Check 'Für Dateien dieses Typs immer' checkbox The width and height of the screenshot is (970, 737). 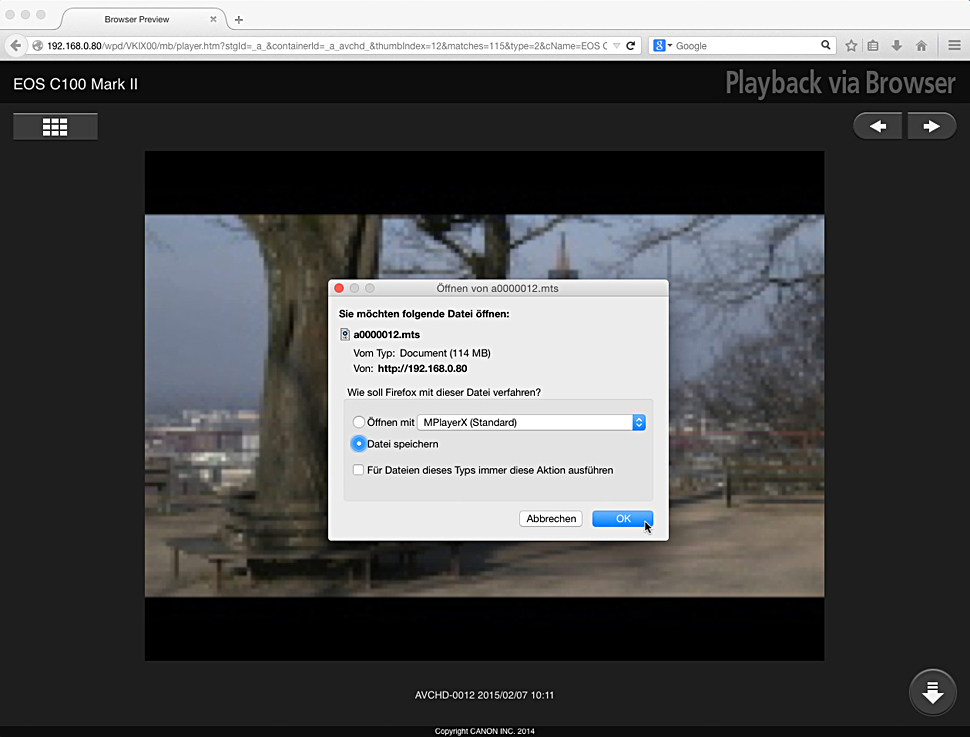(x=358, y=470)
